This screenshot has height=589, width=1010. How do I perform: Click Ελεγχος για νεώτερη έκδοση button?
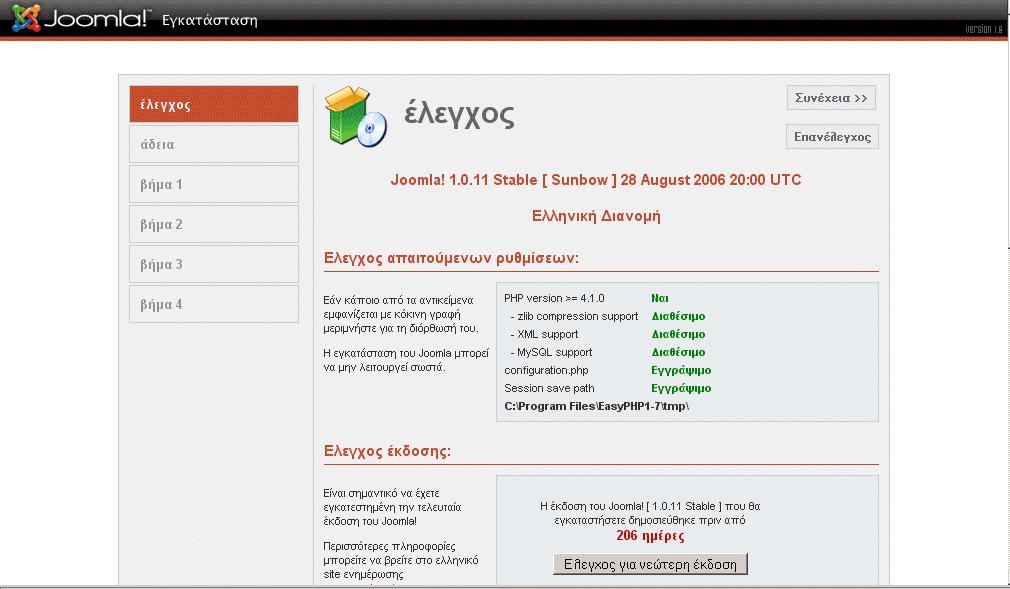(x=650, y=565)
